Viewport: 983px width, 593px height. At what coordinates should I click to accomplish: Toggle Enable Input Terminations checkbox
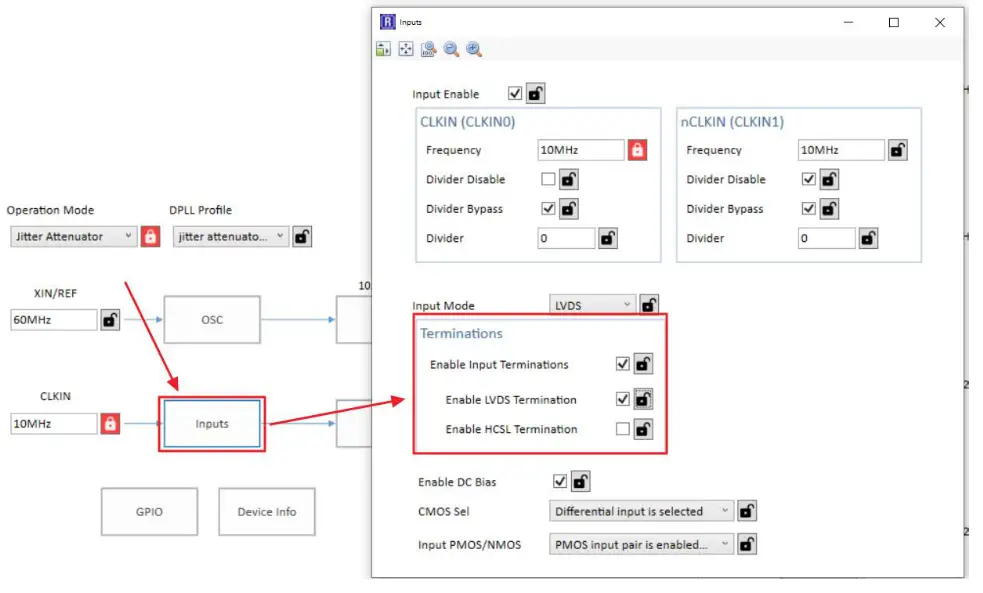point(623,364)
